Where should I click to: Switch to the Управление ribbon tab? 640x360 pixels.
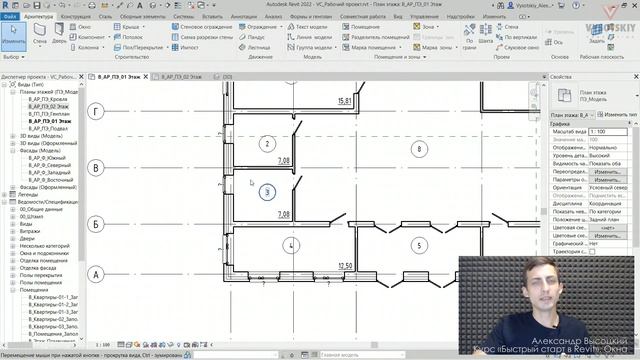tap(424, 16)
